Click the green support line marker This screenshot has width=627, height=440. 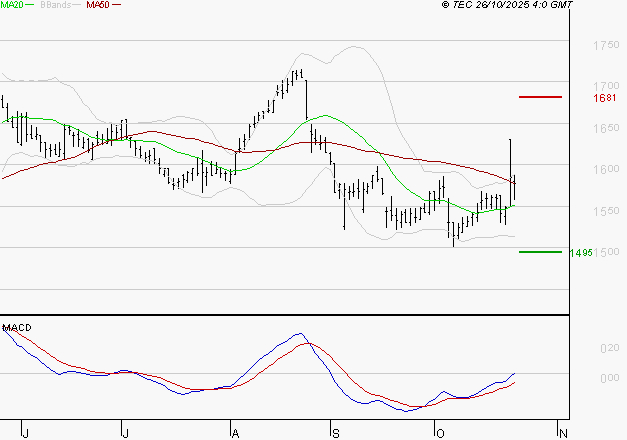pos(540,252)
